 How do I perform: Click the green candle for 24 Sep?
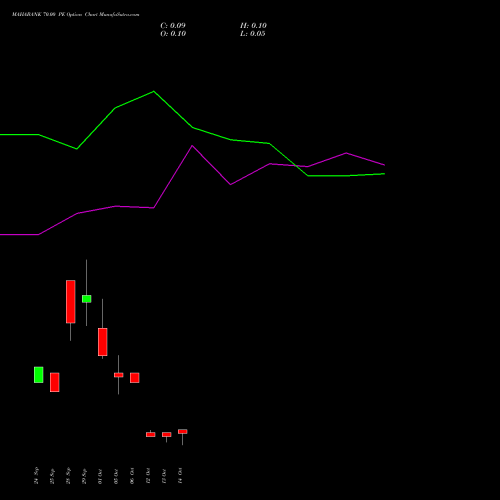39,375
